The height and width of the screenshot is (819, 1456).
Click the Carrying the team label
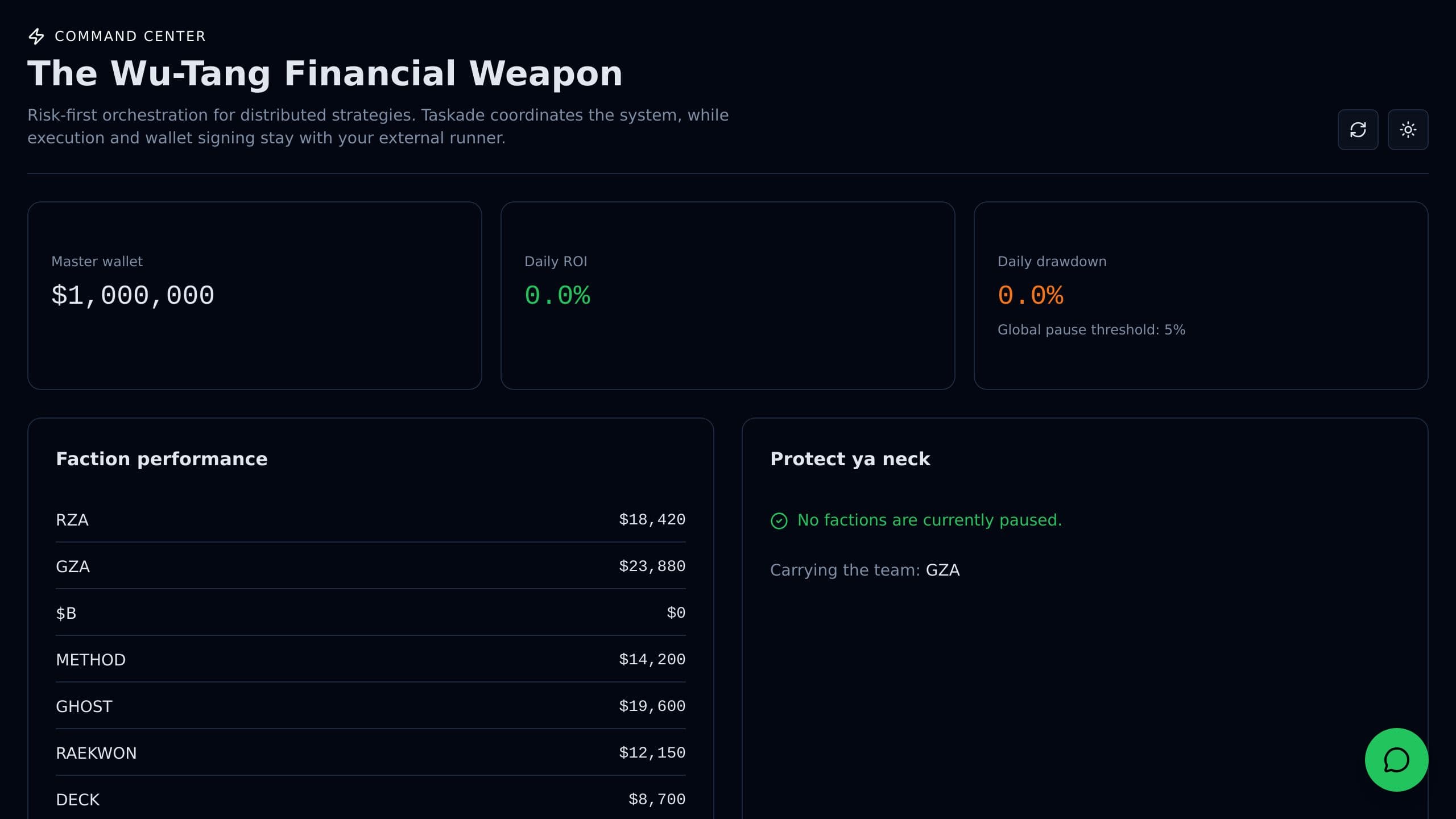click(x=845, y=570)
